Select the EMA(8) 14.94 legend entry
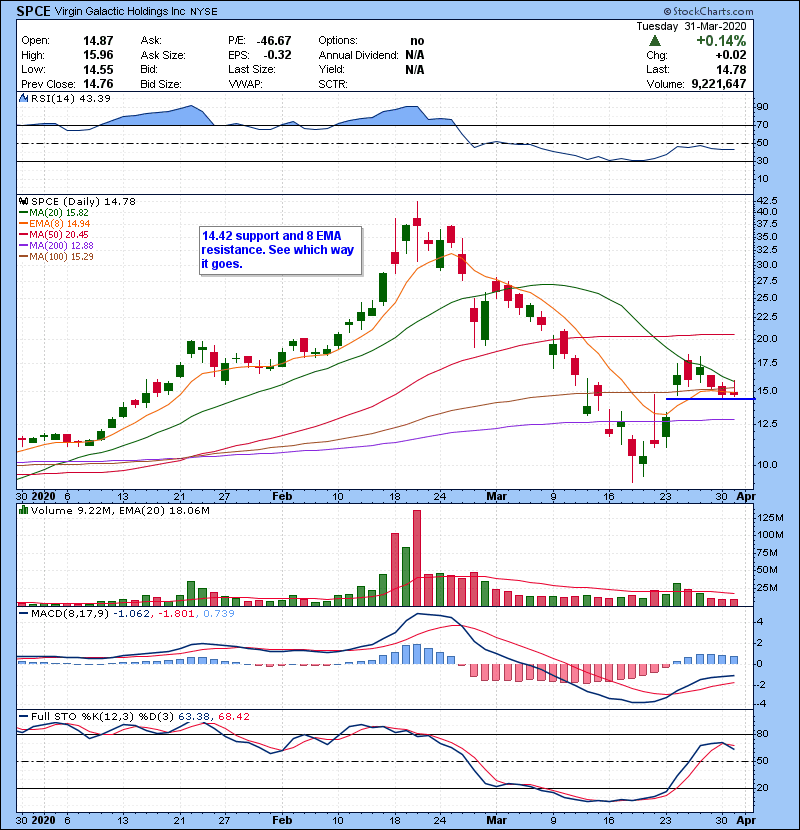 click(54, 223)
